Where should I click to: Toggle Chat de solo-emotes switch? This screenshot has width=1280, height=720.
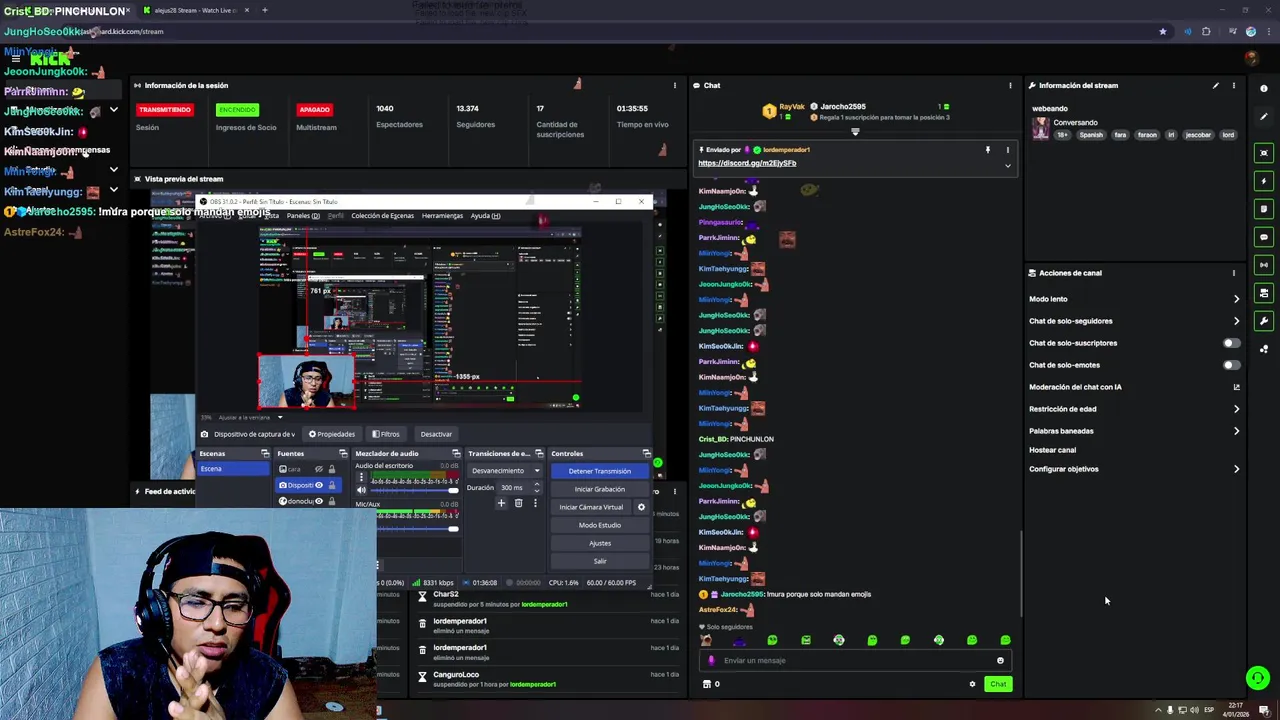pyautogui.click(x=1232, y=365)
